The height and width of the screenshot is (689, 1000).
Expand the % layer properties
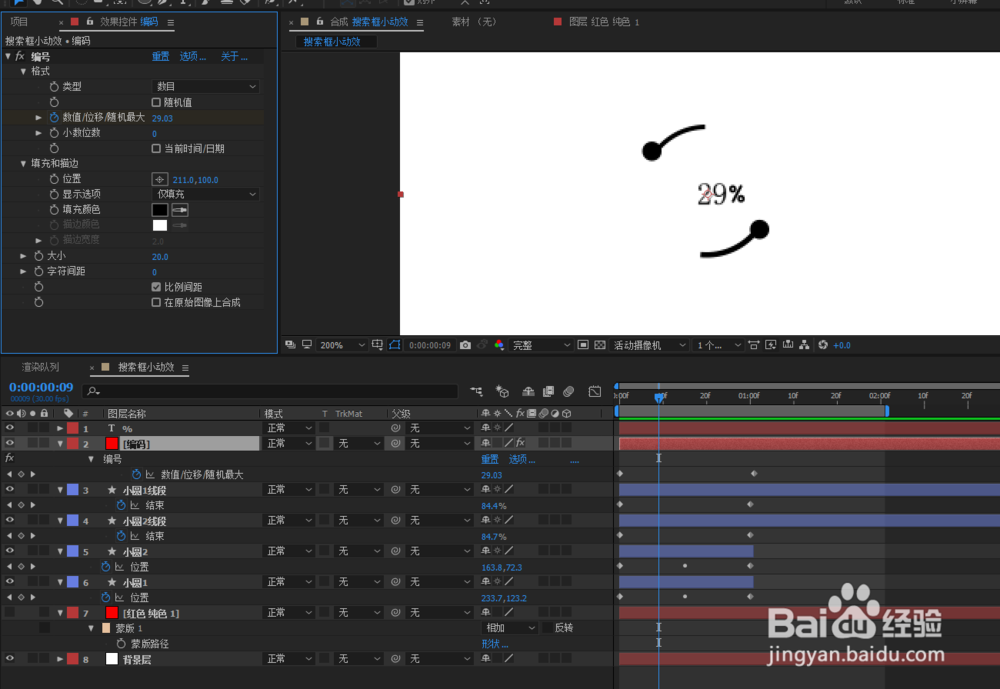(x=60, y=428)
